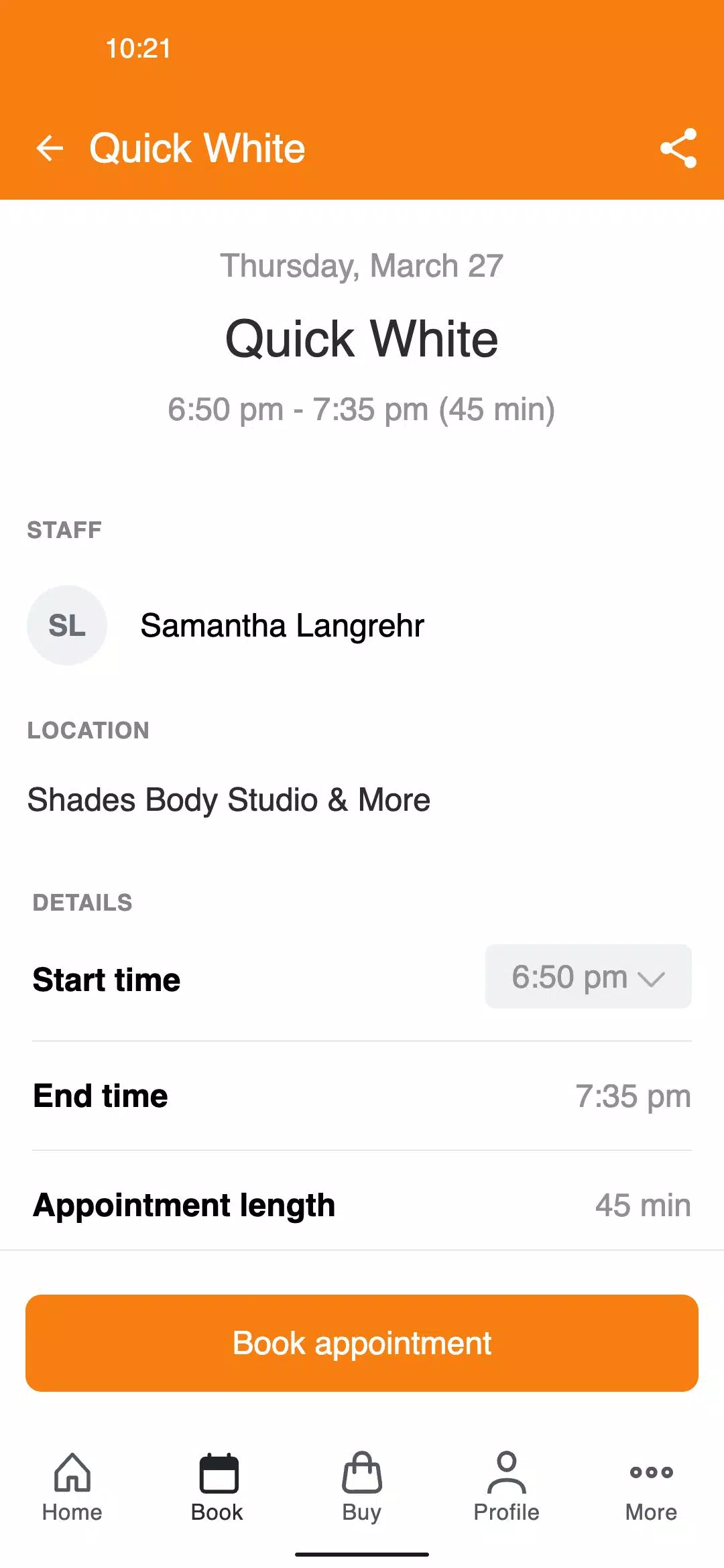This screenshot has width=724, height=1568.
Task: Select staff member Samantha Langrehr
Action: pyautogui.click(x=282, y=625)
